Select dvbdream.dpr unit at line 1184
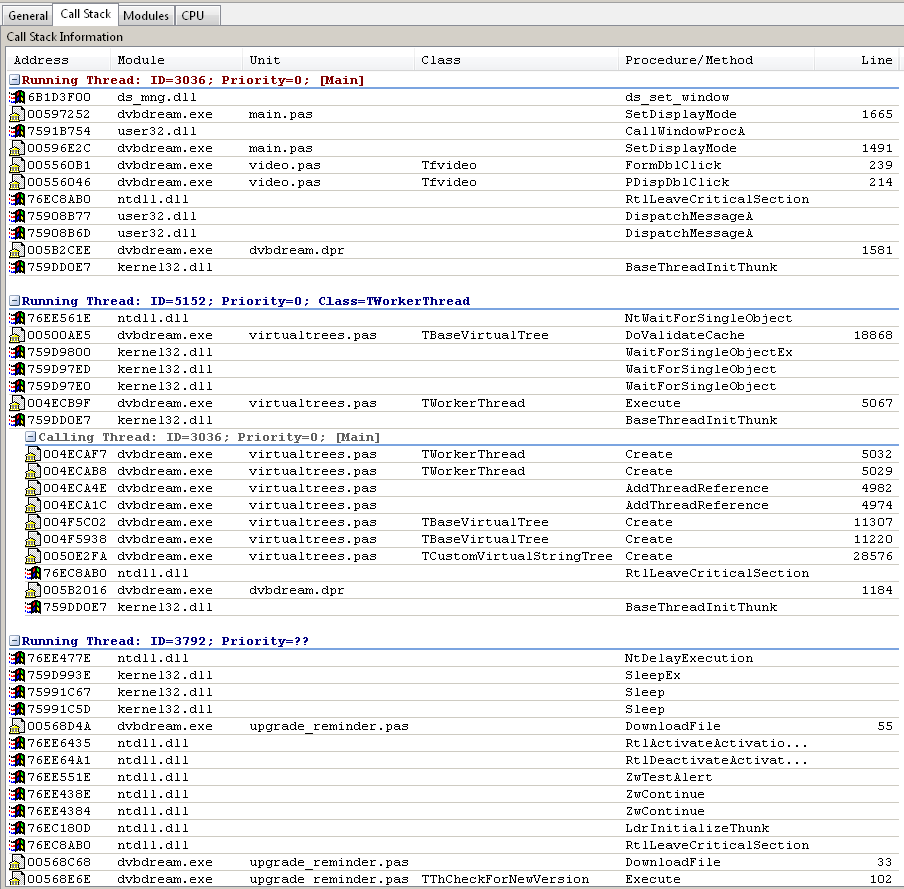Image resolution: width=904 pixels, height=889 pixels. (x=296, y=590)
